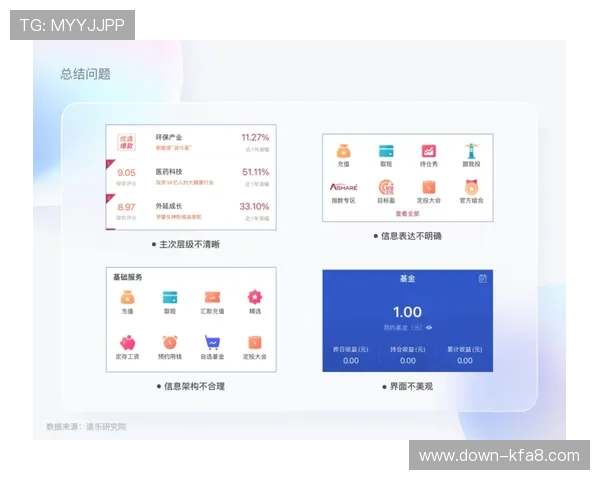
Task: Click the 1.00 fund balance amount
Action: (x=408, y=312)
